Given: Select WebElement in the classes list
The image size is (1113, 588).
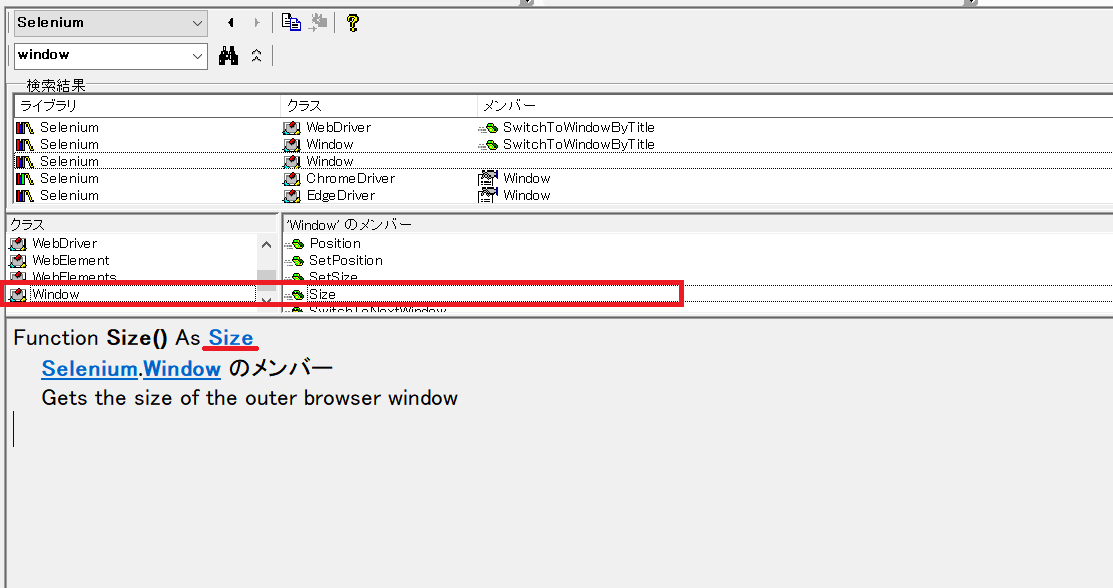Looking at the screenshot, I should pos(71,261).
